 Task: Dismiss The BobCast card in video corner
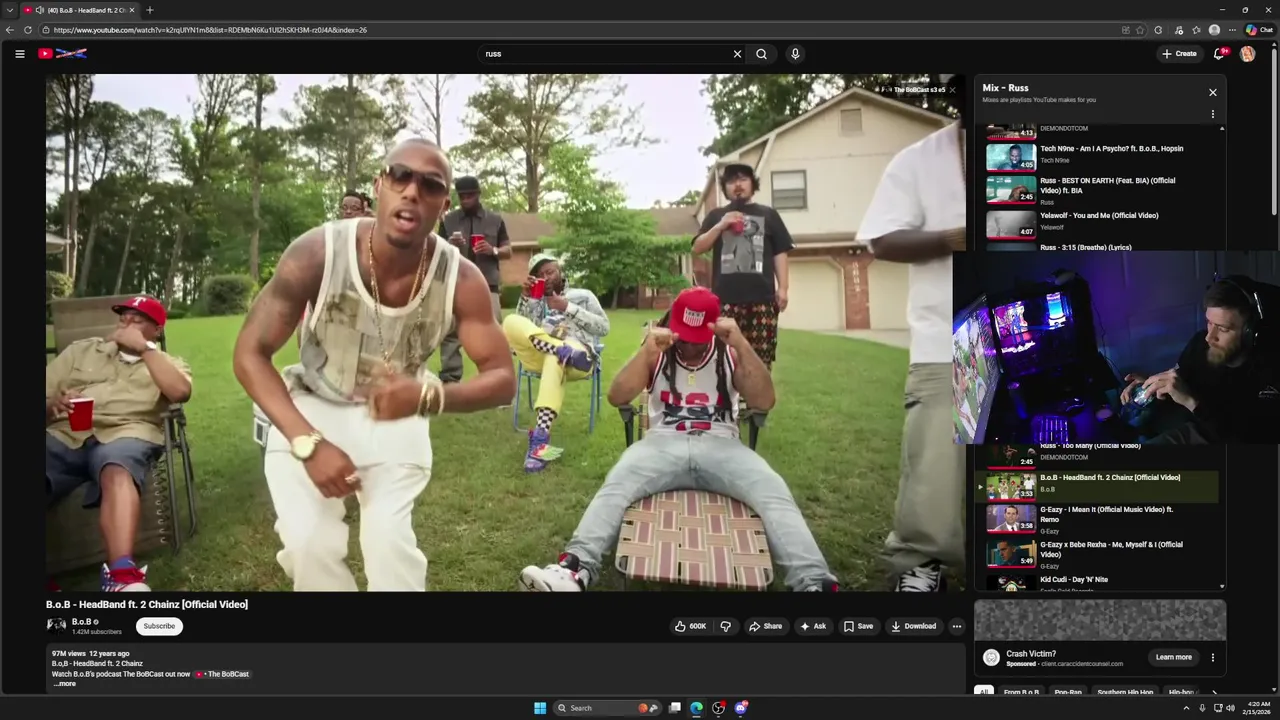click(x=952, y=90)
